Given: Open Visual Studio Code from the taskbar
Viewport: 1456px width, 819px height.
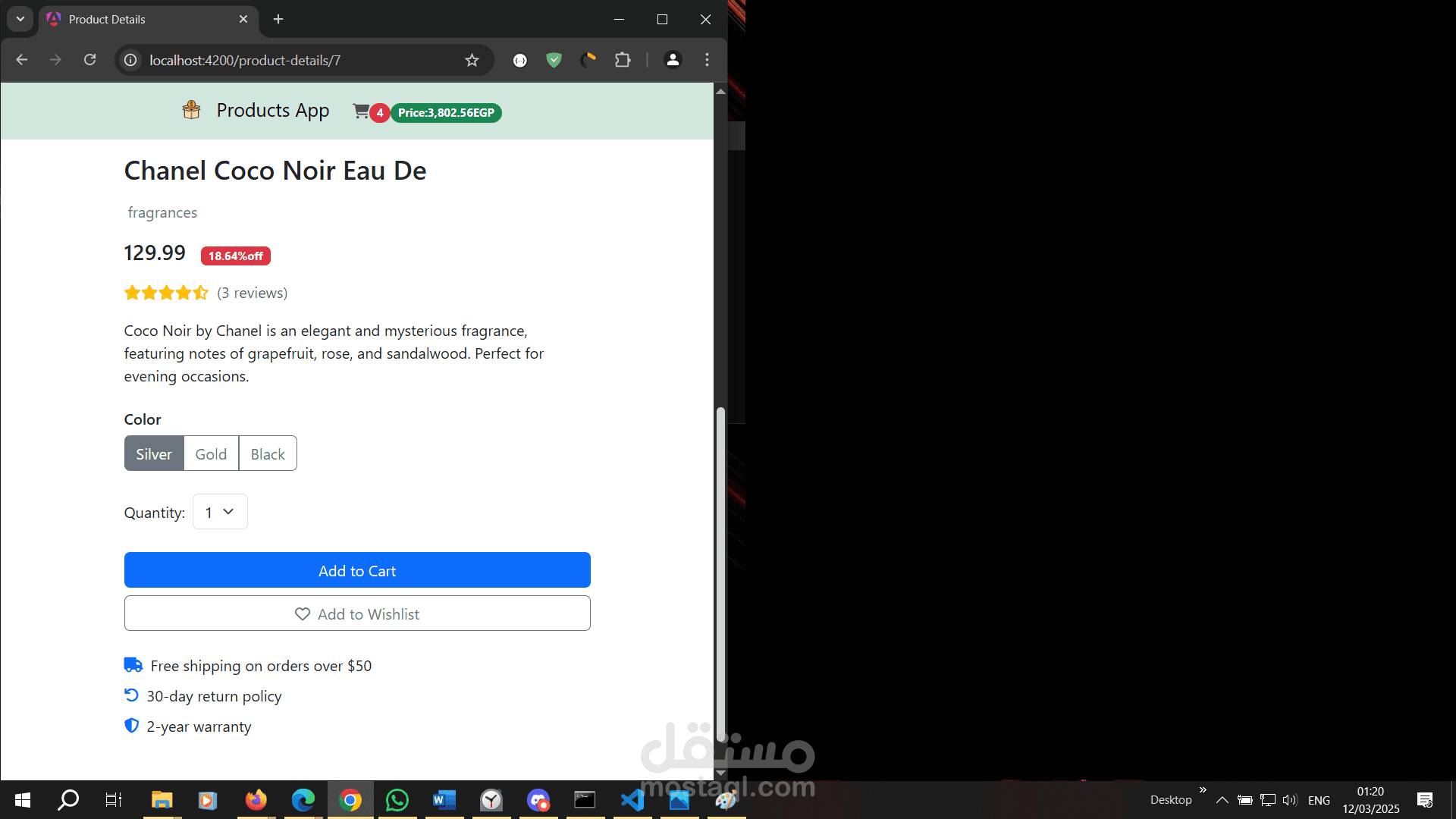Looking at the screenshot, I should pyautogui.click(x=632, y=800).
